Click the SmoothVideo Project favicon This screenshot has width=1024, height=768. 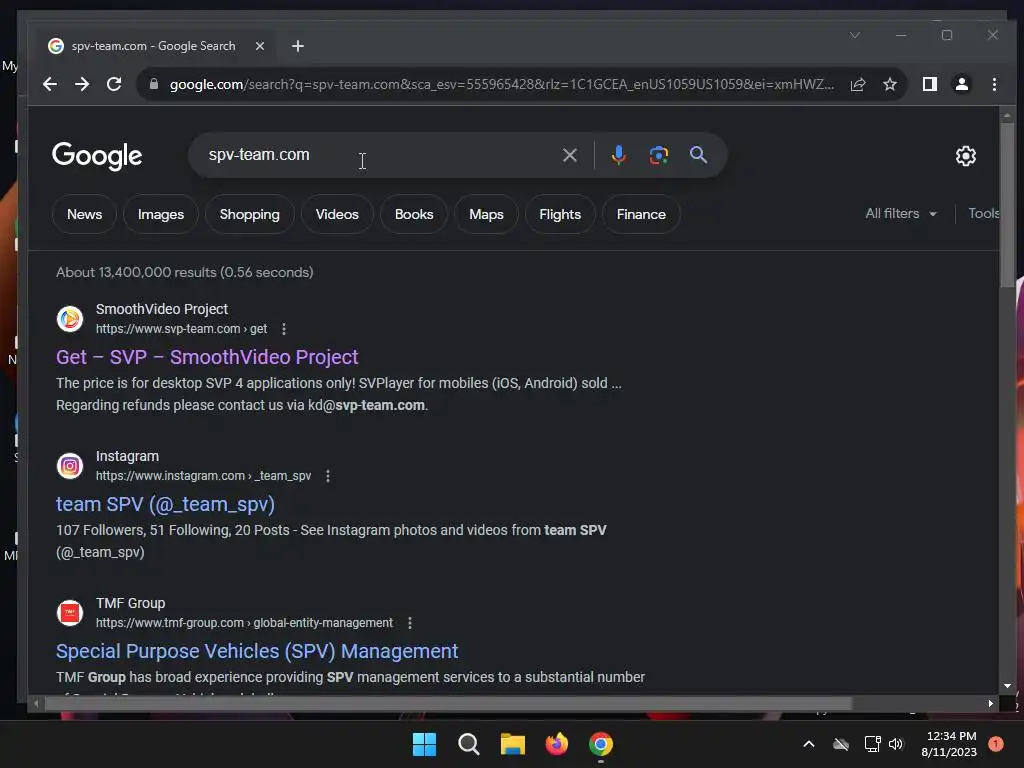70,319
